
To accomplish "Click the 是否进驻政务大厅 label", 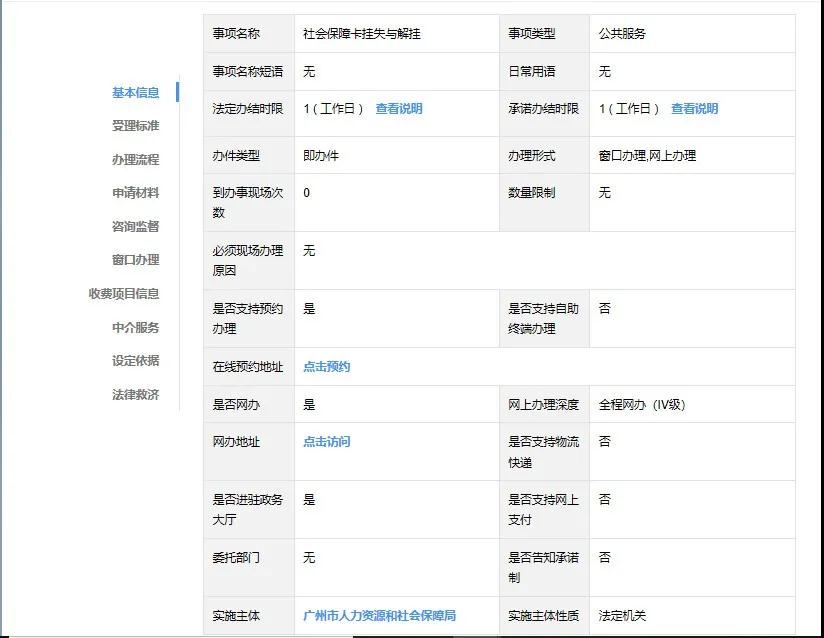I will [x=248, y=510].
